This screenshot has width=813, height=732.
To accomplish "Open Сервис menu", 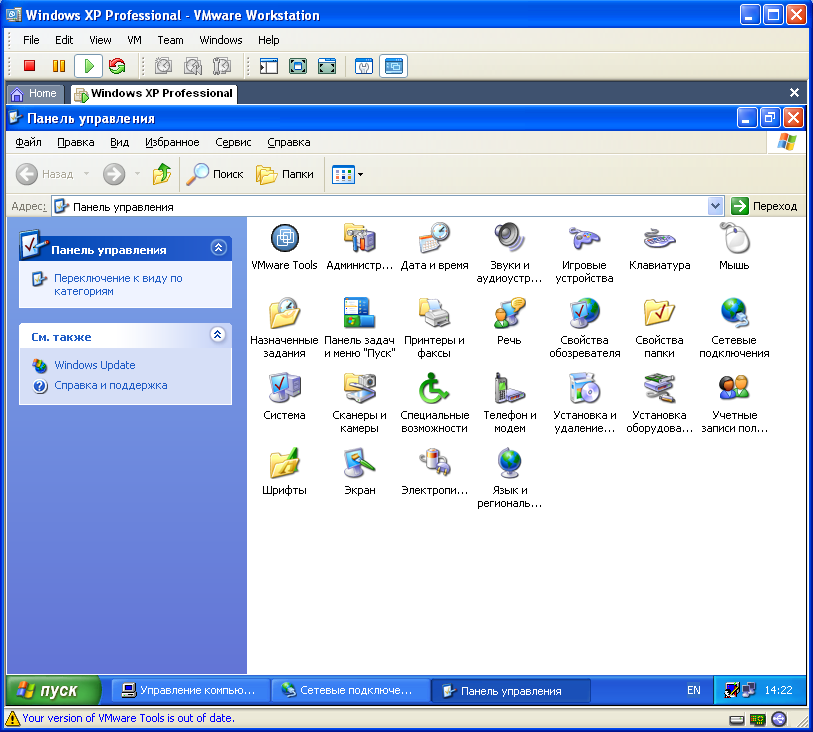I will [x=233, y=142].
